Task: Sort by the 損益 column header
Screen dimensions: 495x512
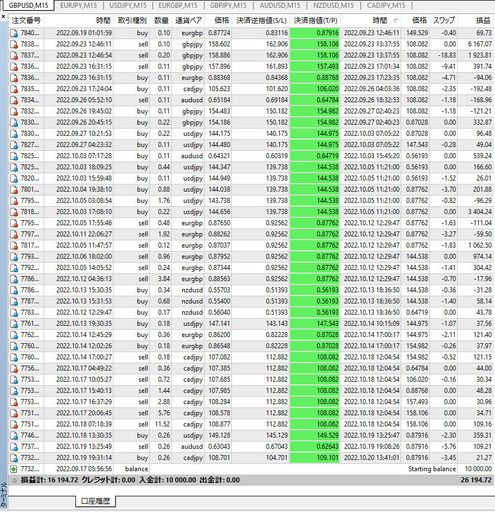Action: point(483,21)
